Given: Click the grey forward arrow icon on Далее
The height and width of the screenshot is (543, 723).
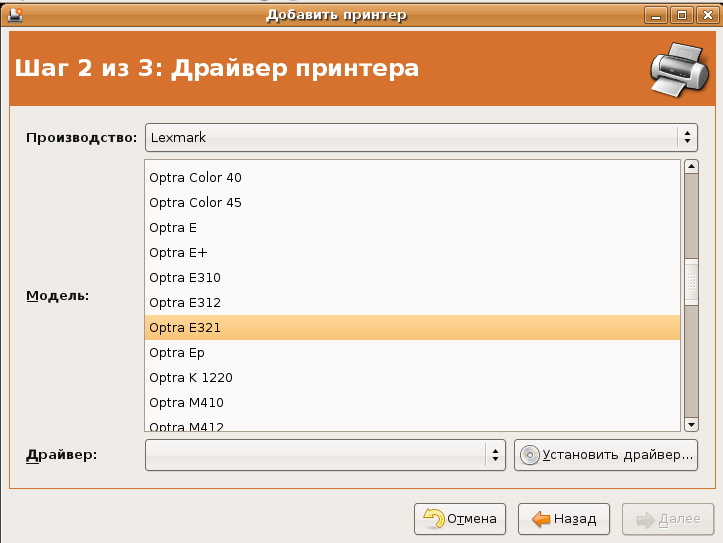Looking at the screenshot, I should (646, 520).
